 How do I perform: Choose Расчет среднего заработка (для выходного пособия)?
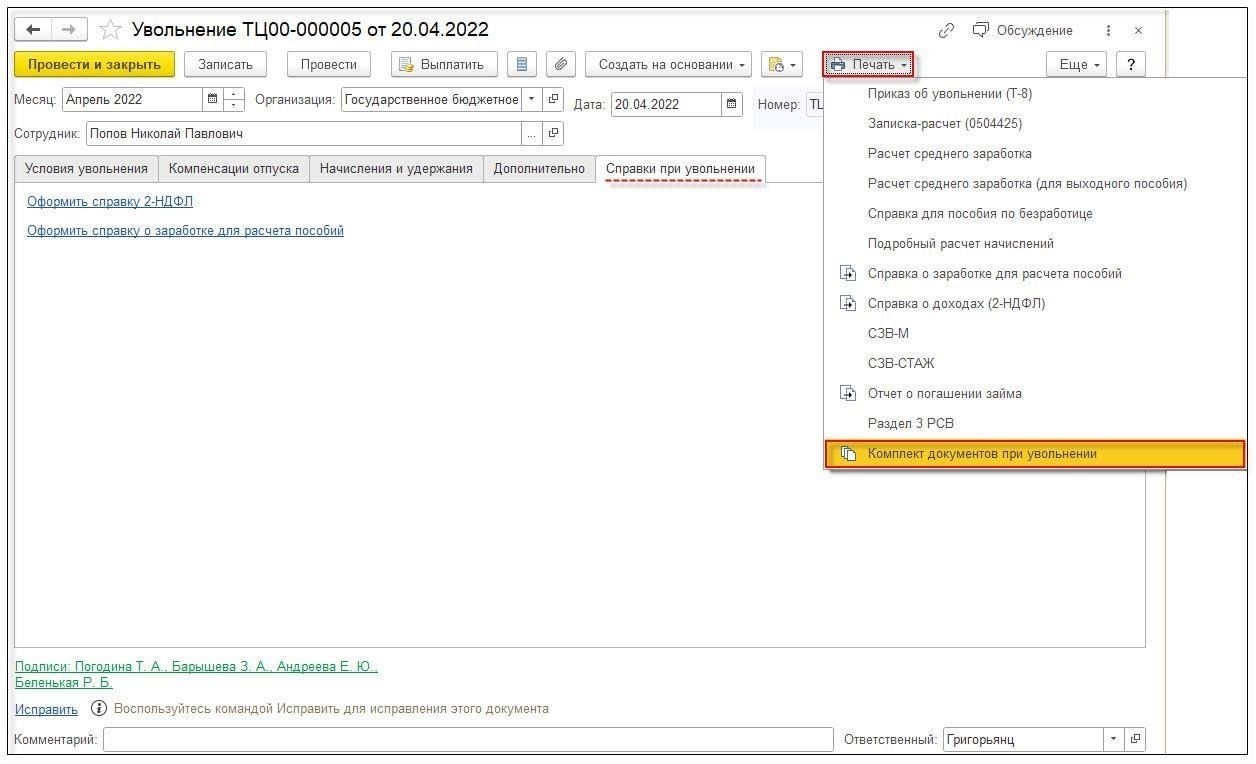[1035, 184]
